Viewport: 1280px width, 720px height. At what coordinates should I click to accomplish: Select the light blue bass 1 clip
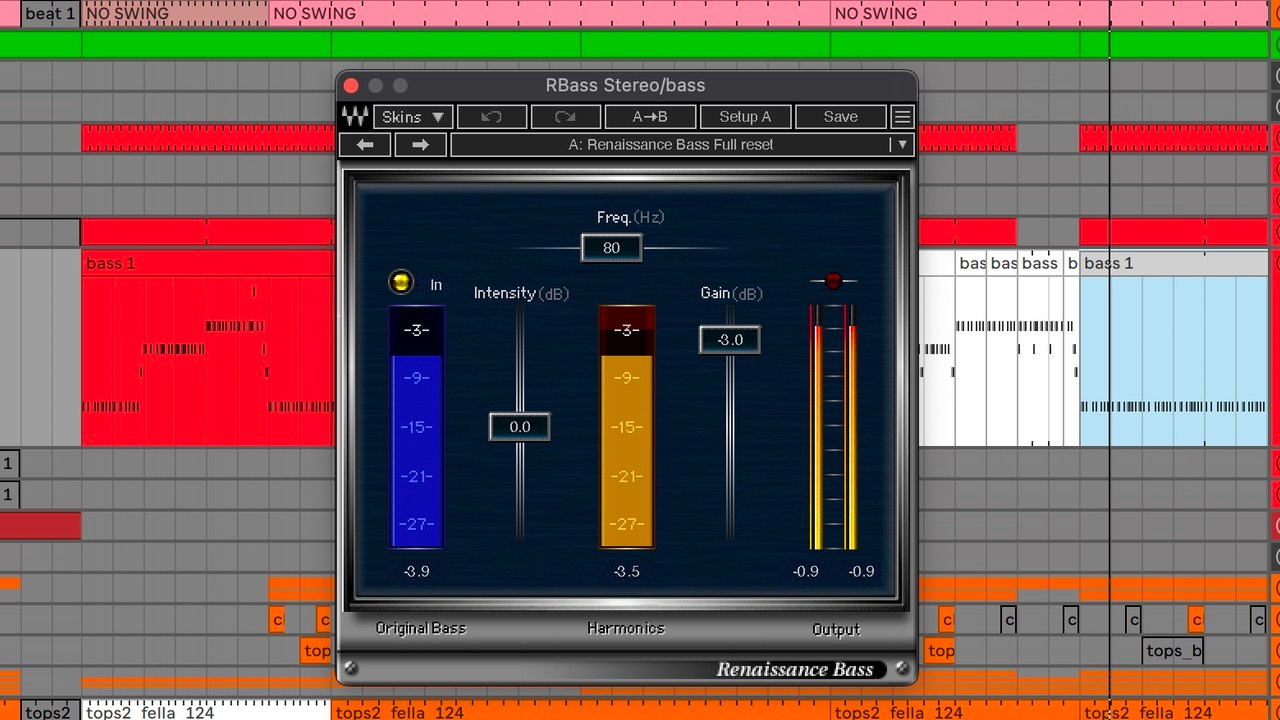(x=1174, y=349)
